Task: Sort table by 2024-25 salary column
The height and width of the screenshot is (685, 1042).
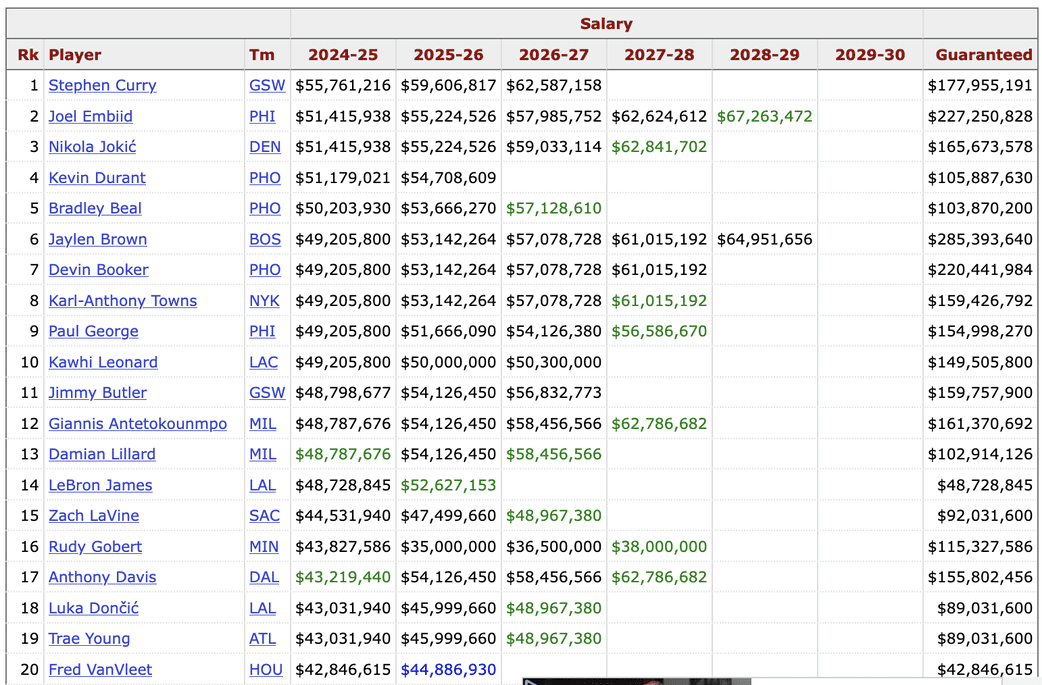Action: [x=343, y=55]
